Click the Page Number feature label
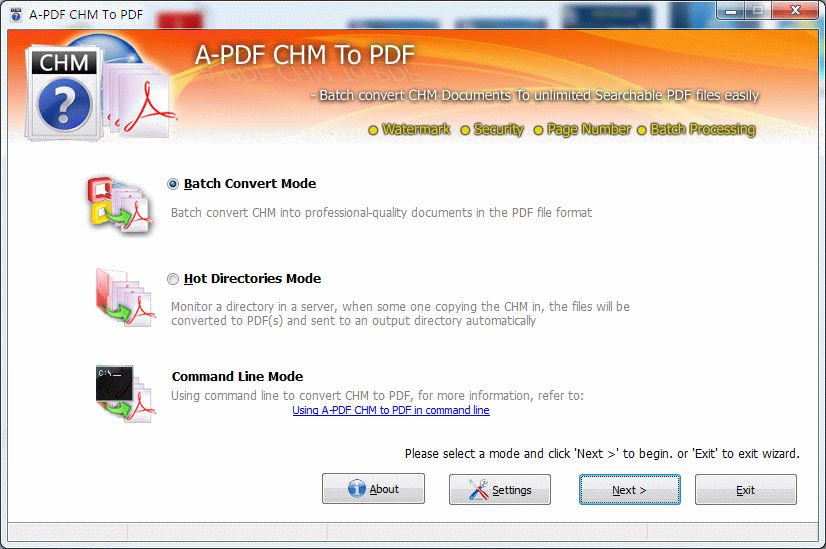Viewport: 826px width, 549px height. pyautogui.click(x=588, y=130)
